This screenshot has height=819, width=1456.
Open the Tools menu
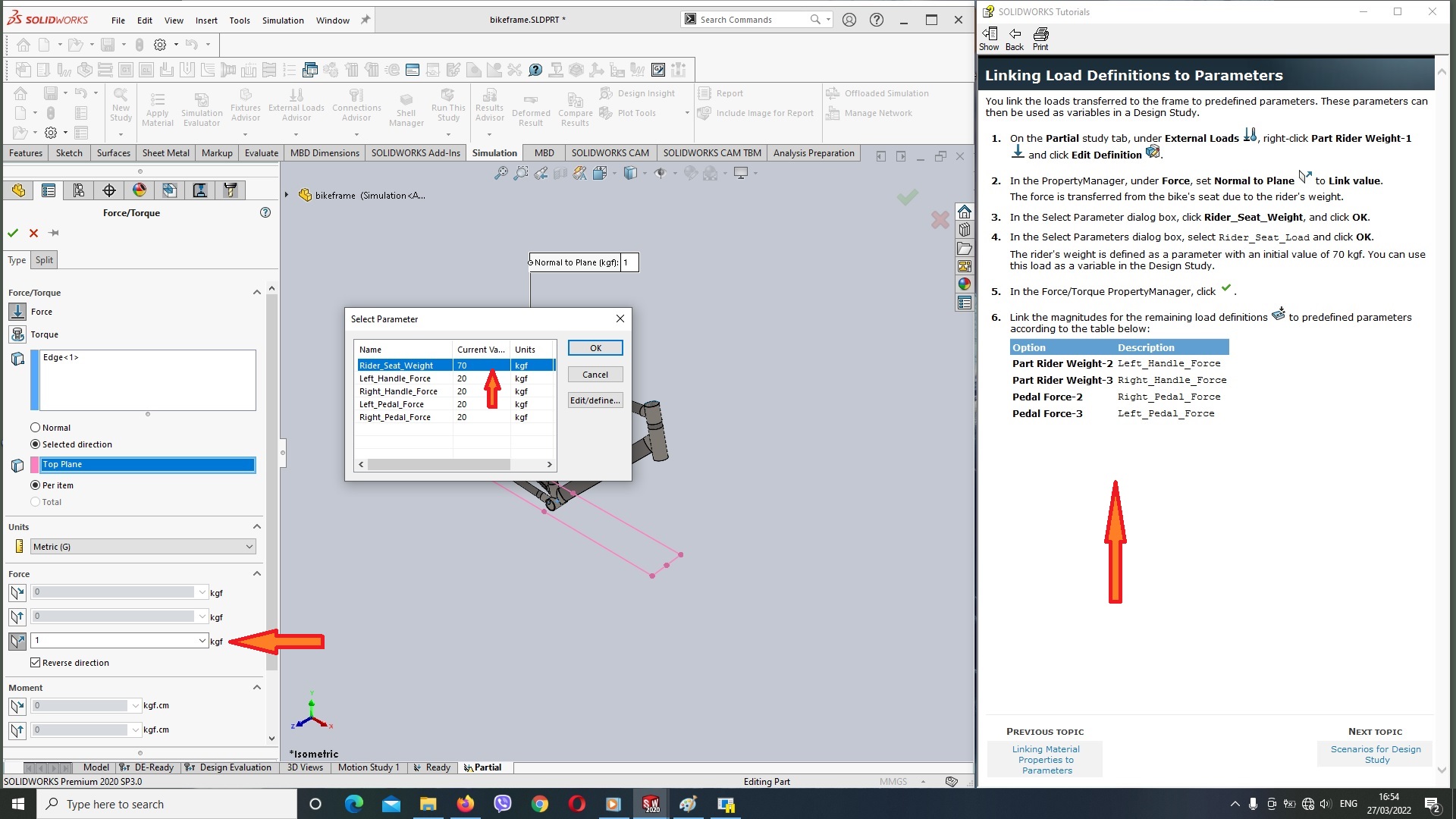coord(240,20)
